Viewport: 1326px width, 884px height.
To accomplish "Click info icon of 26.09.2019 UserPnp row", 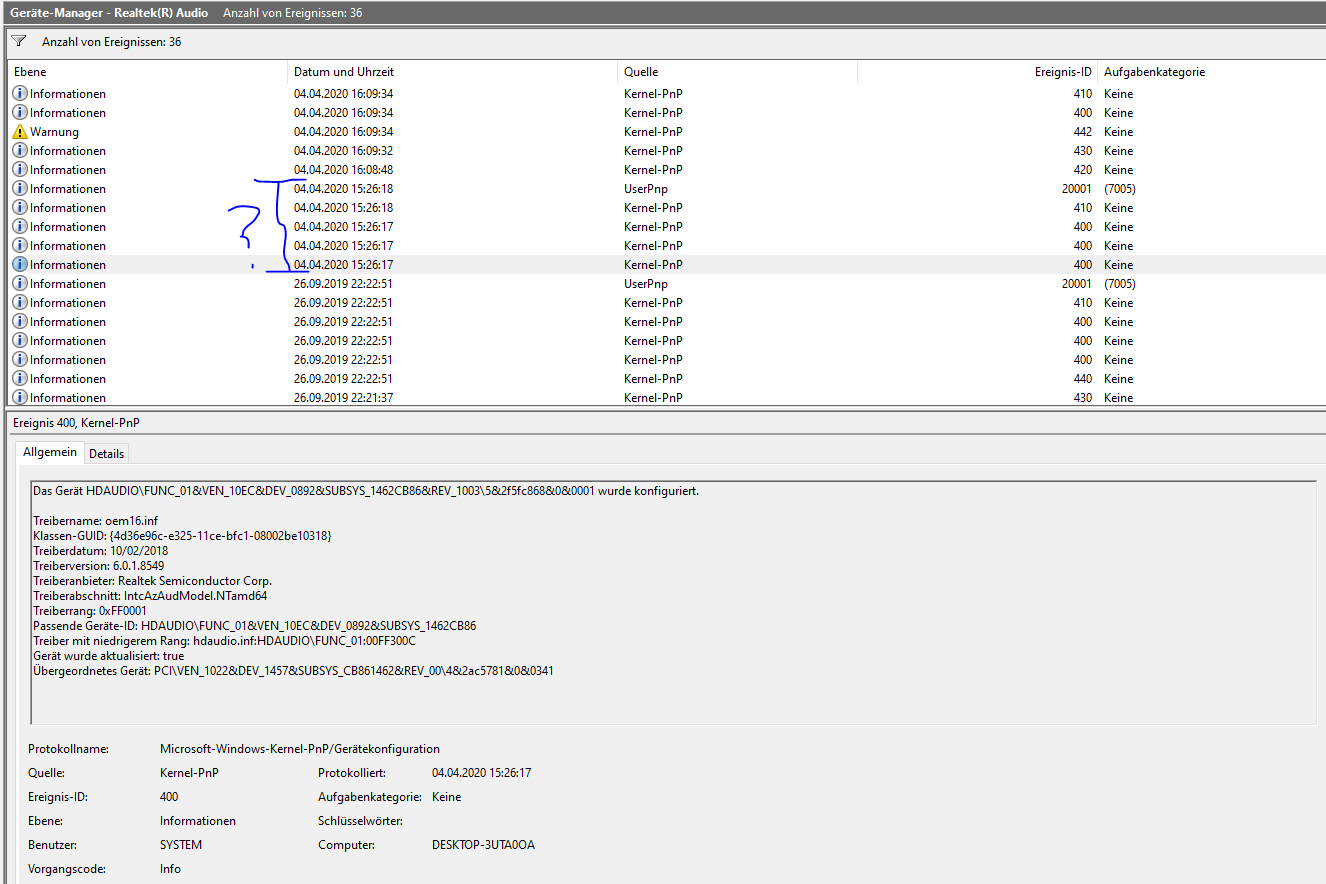I will coord(20,284).
